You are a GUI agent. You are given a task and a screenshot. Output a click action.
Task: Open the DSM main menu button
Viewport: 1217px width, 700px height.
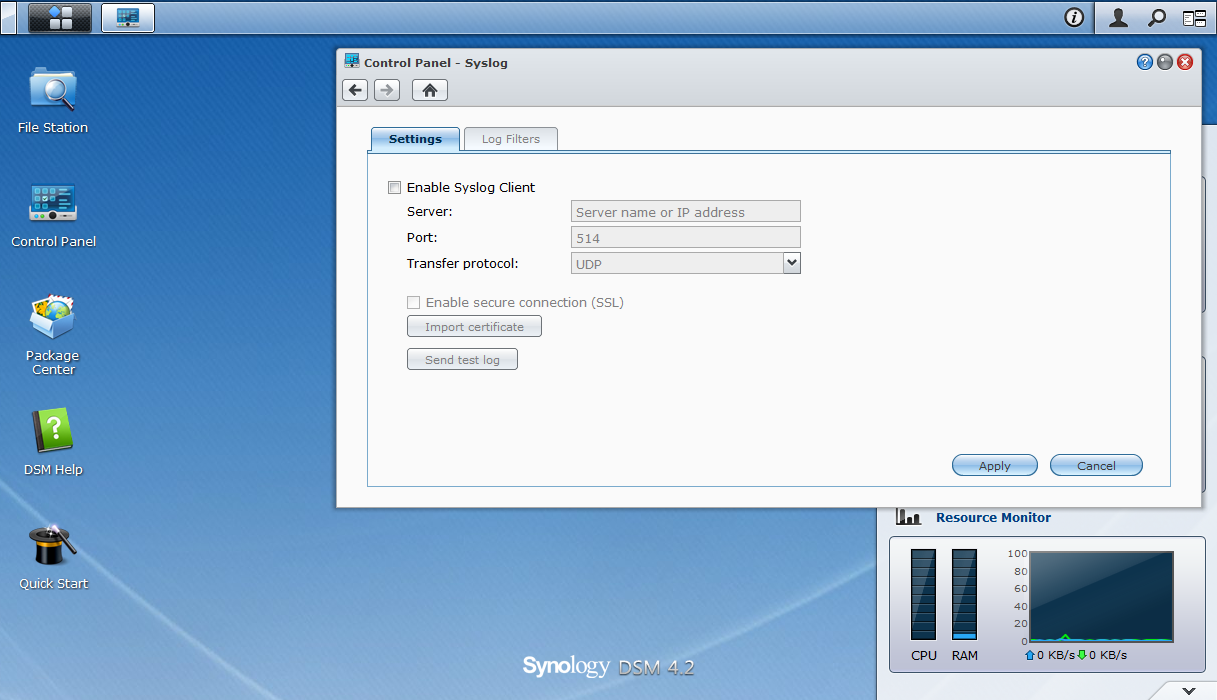click(x=60, y=18)
